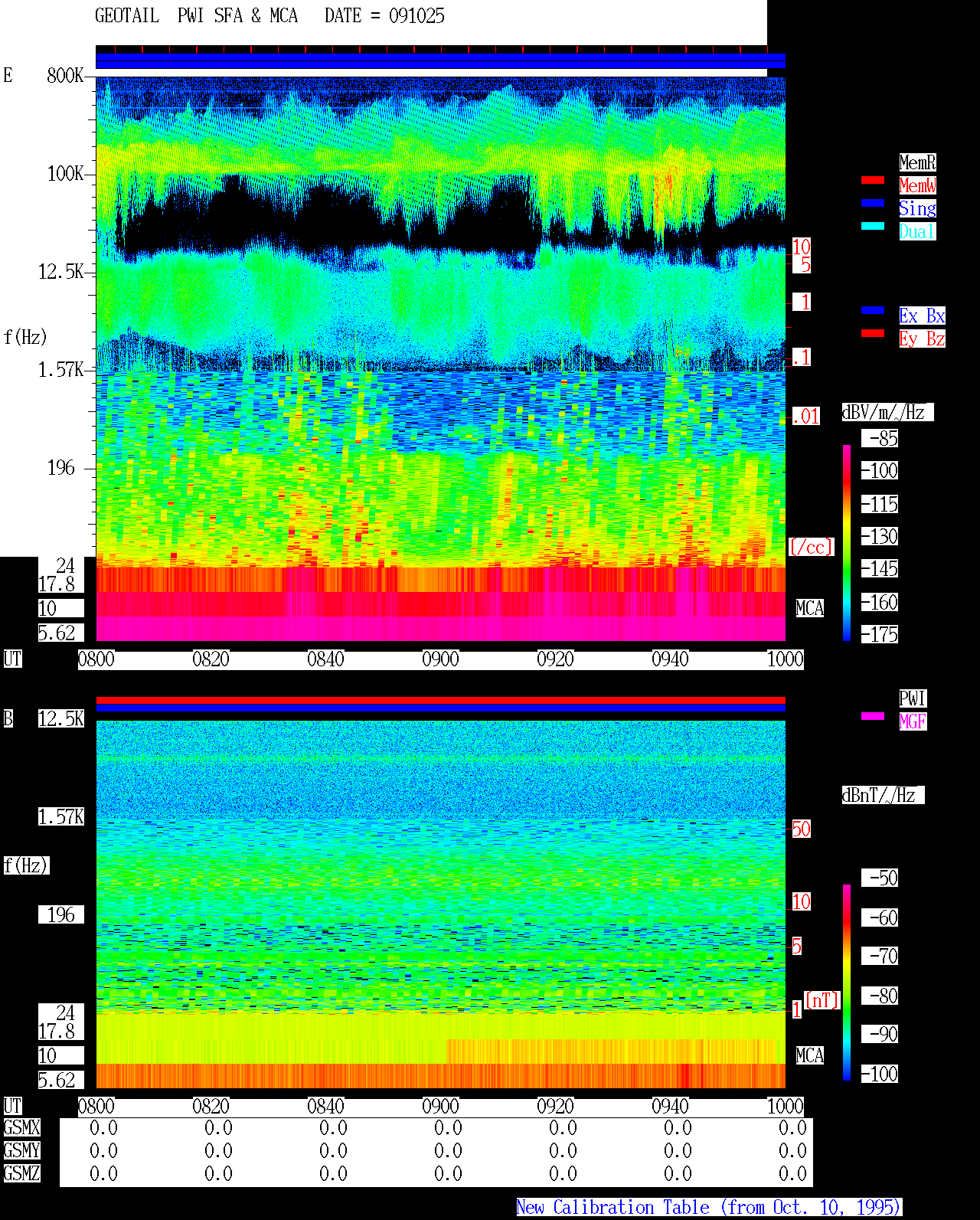Screen dimensions: 980x1220
Task: Click the '12.5K' frequency label on the B panel
Action: click(61, 718)
